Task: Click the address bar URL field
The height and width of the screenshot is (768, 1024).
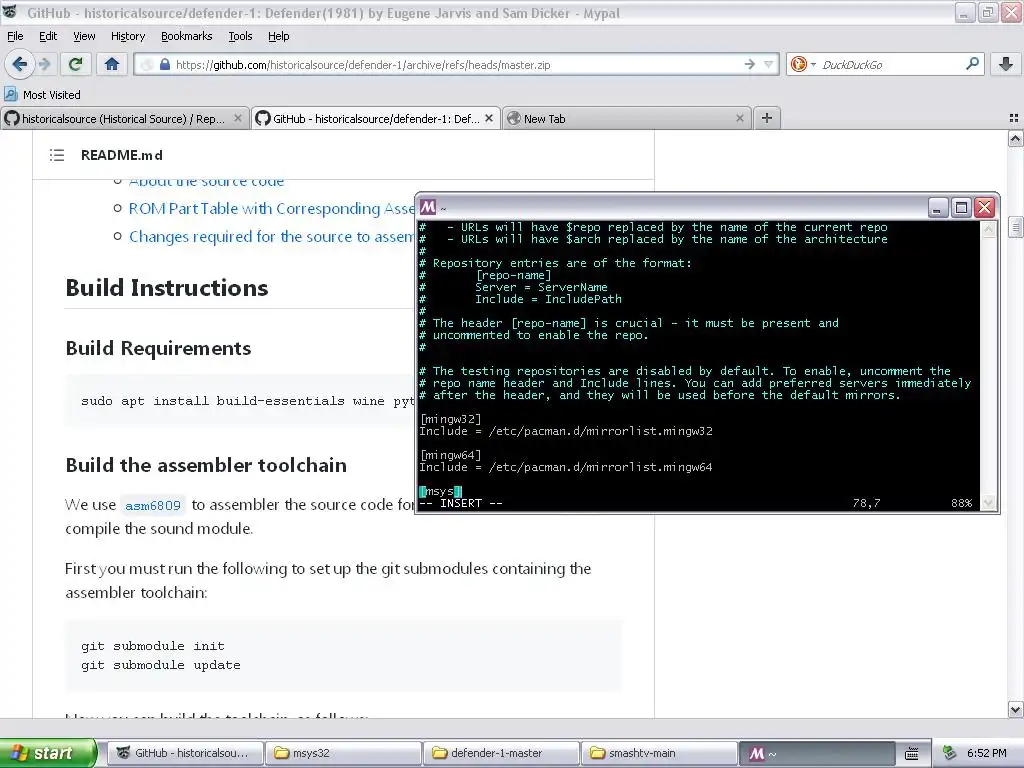Action: point(456,65)
